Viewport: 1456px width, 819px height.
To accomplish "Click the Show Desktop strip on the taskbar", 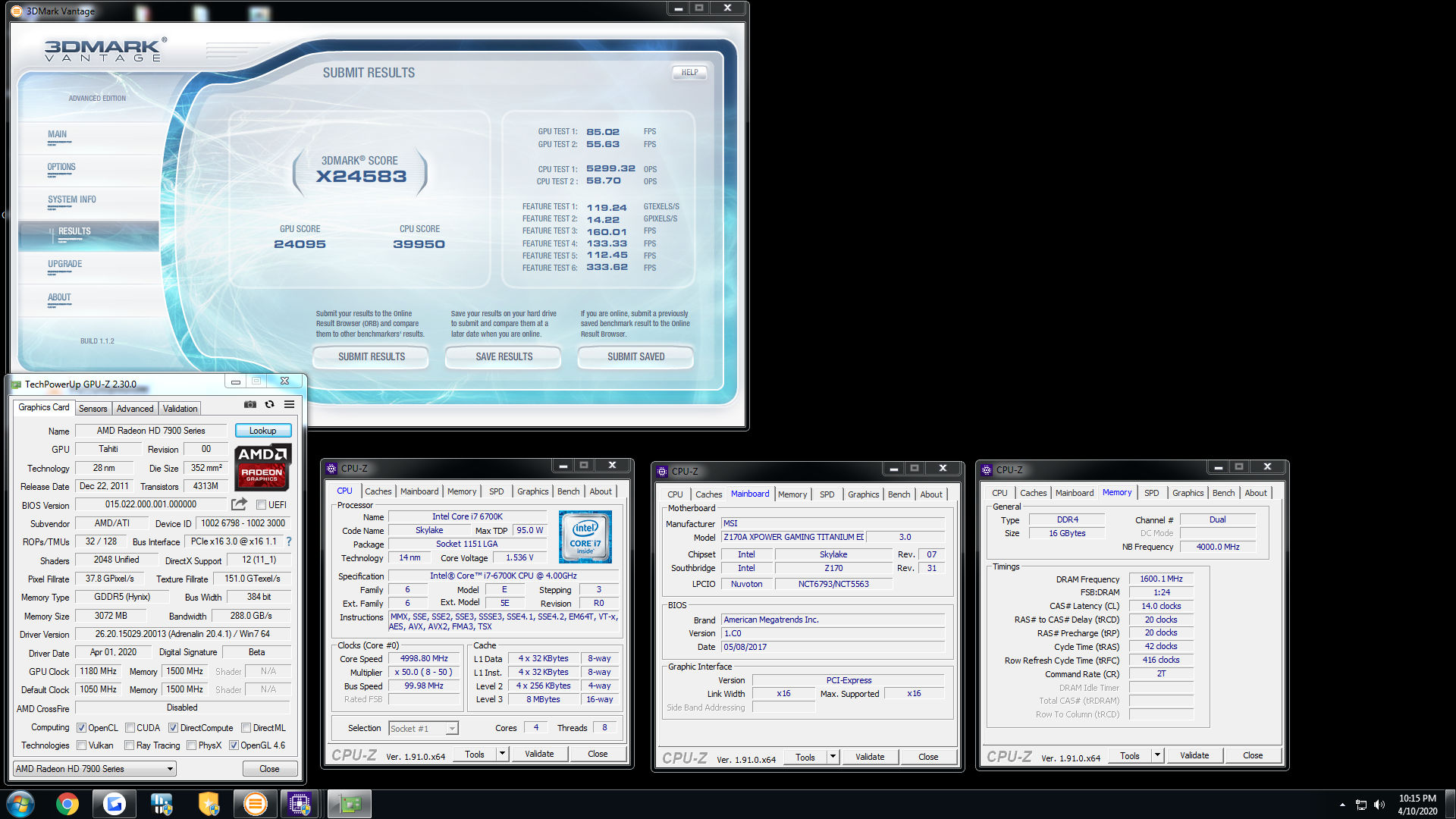I will pos(1450,804).
